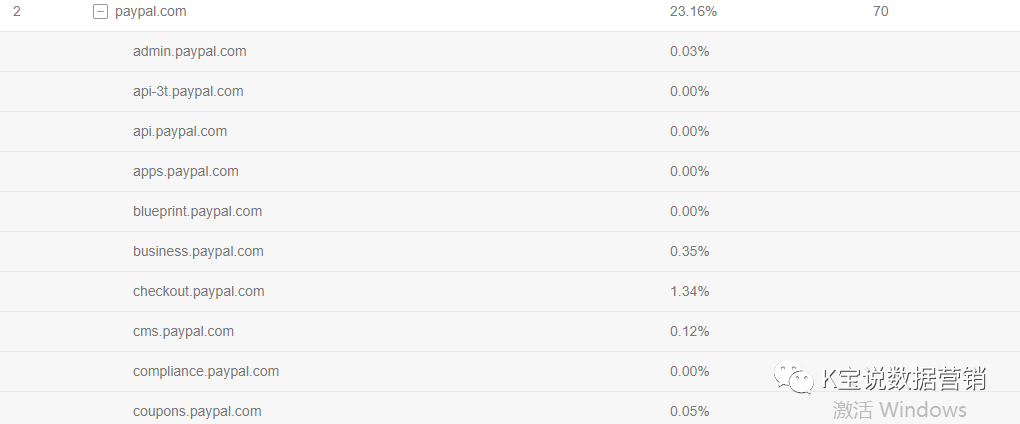Select apps.paypal.com in the list
The image size is (1020, 424).
tap(185, 171)
